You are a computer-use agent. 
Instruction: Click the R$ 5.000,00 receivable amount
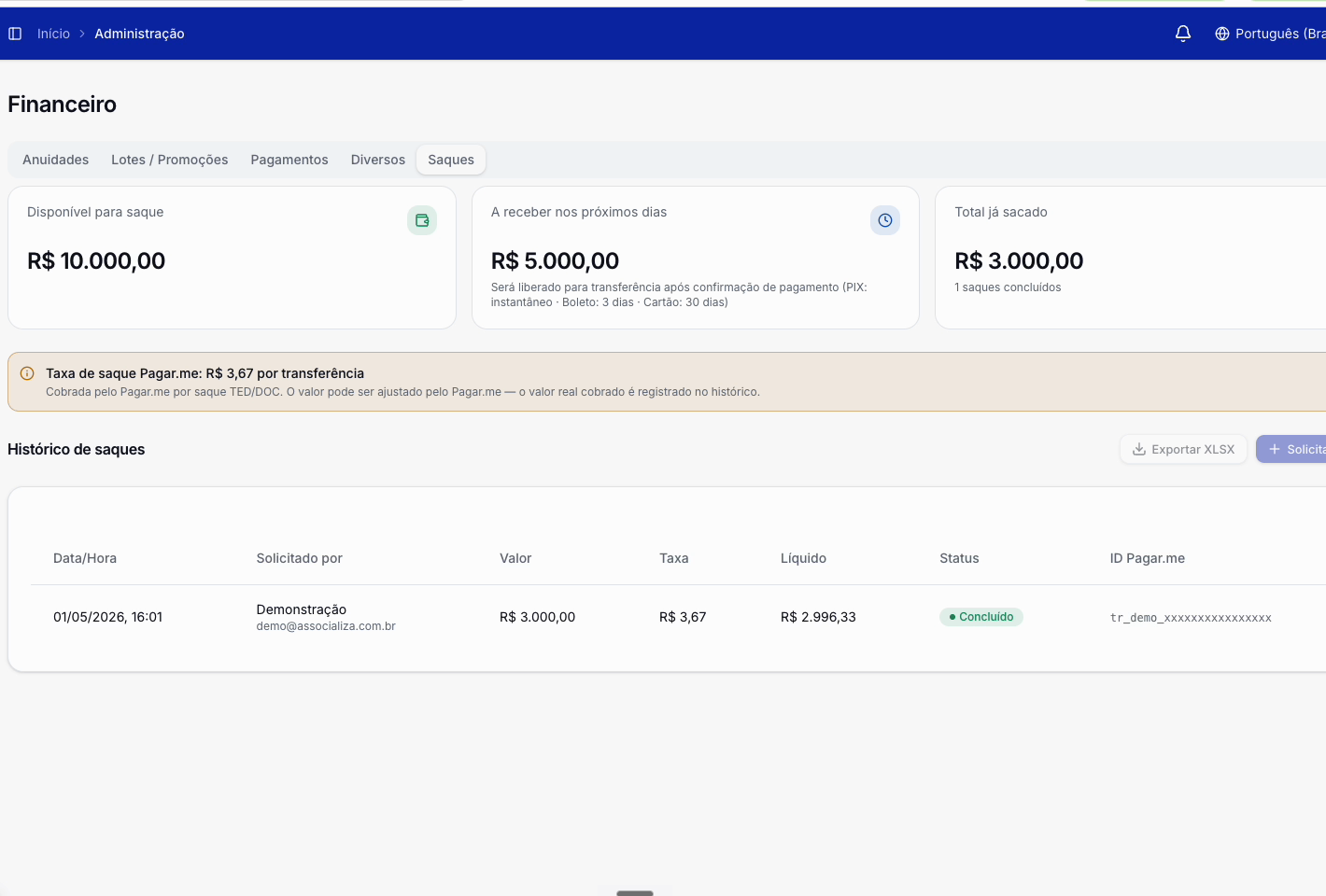tap(555, 261)
